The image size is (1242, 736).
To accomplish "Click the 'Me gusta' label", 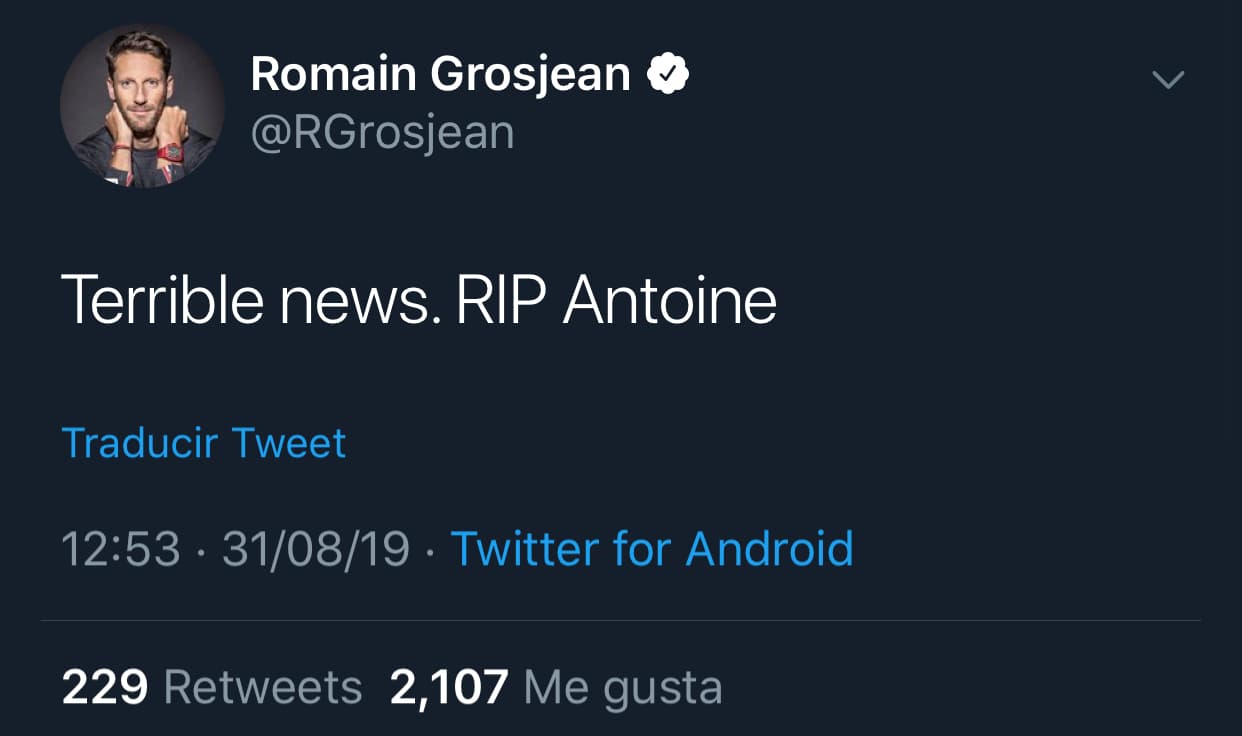I will (622, 688).
